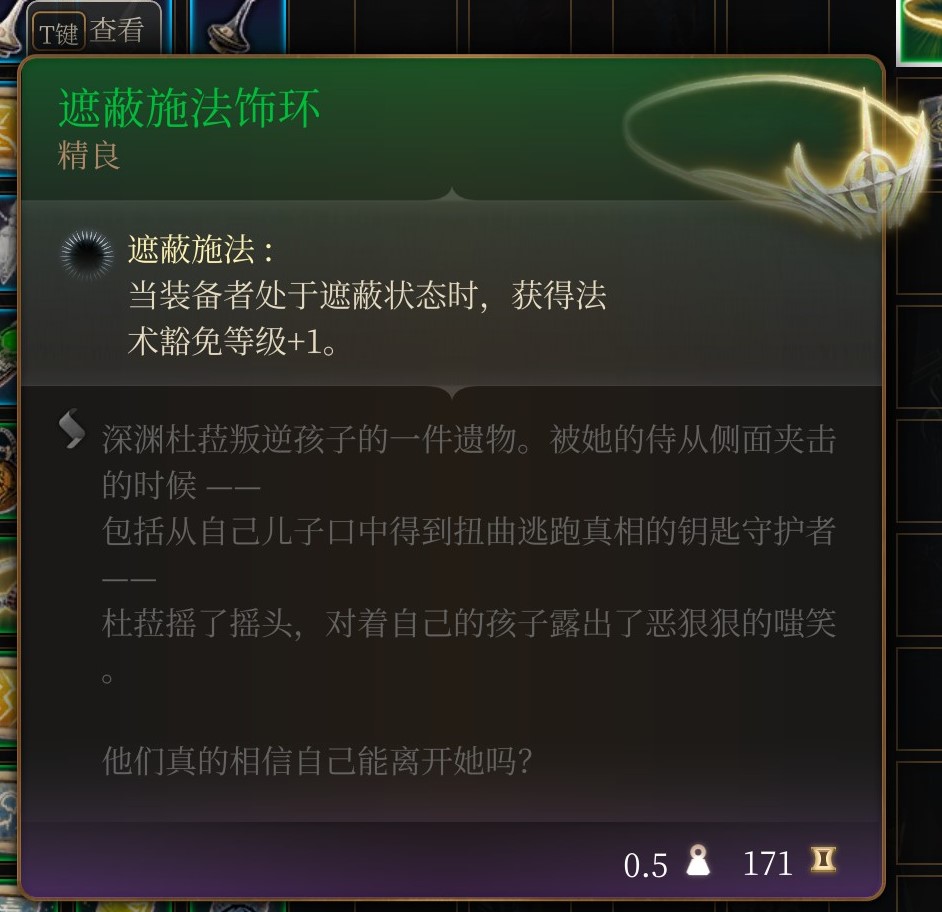Click the 0.5 weight value number

645,865
